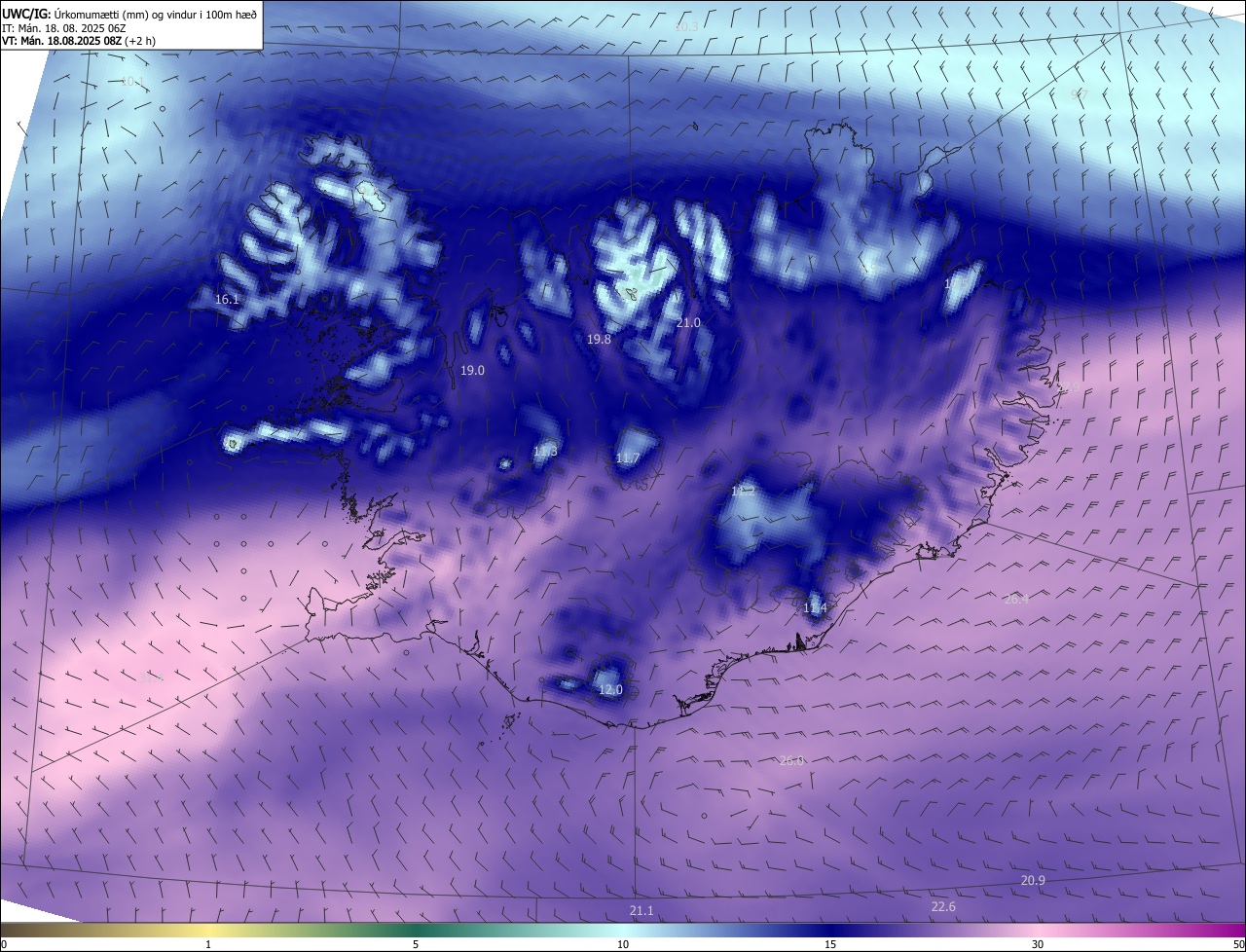
Task: Click the pink 30 mm color on the scale
Action: [x=1038, y=930]
